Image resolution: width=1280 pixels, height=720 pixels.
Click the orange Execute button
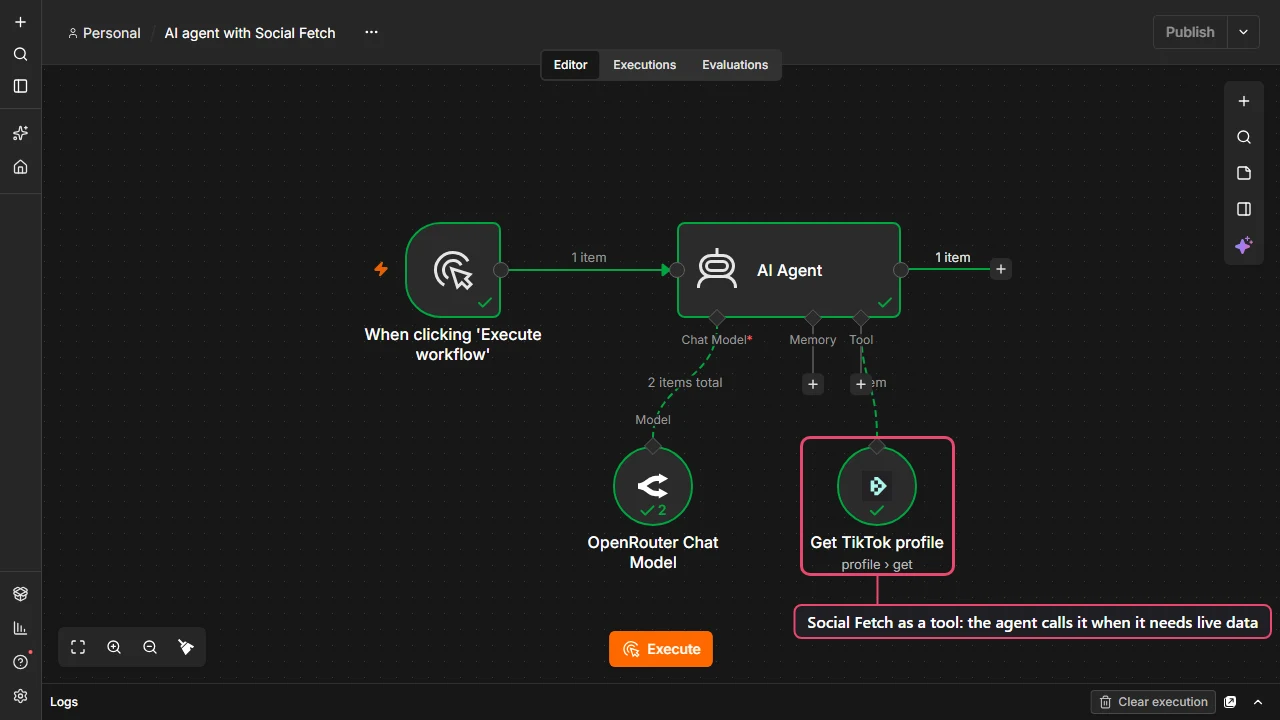[x=661, y=649]
